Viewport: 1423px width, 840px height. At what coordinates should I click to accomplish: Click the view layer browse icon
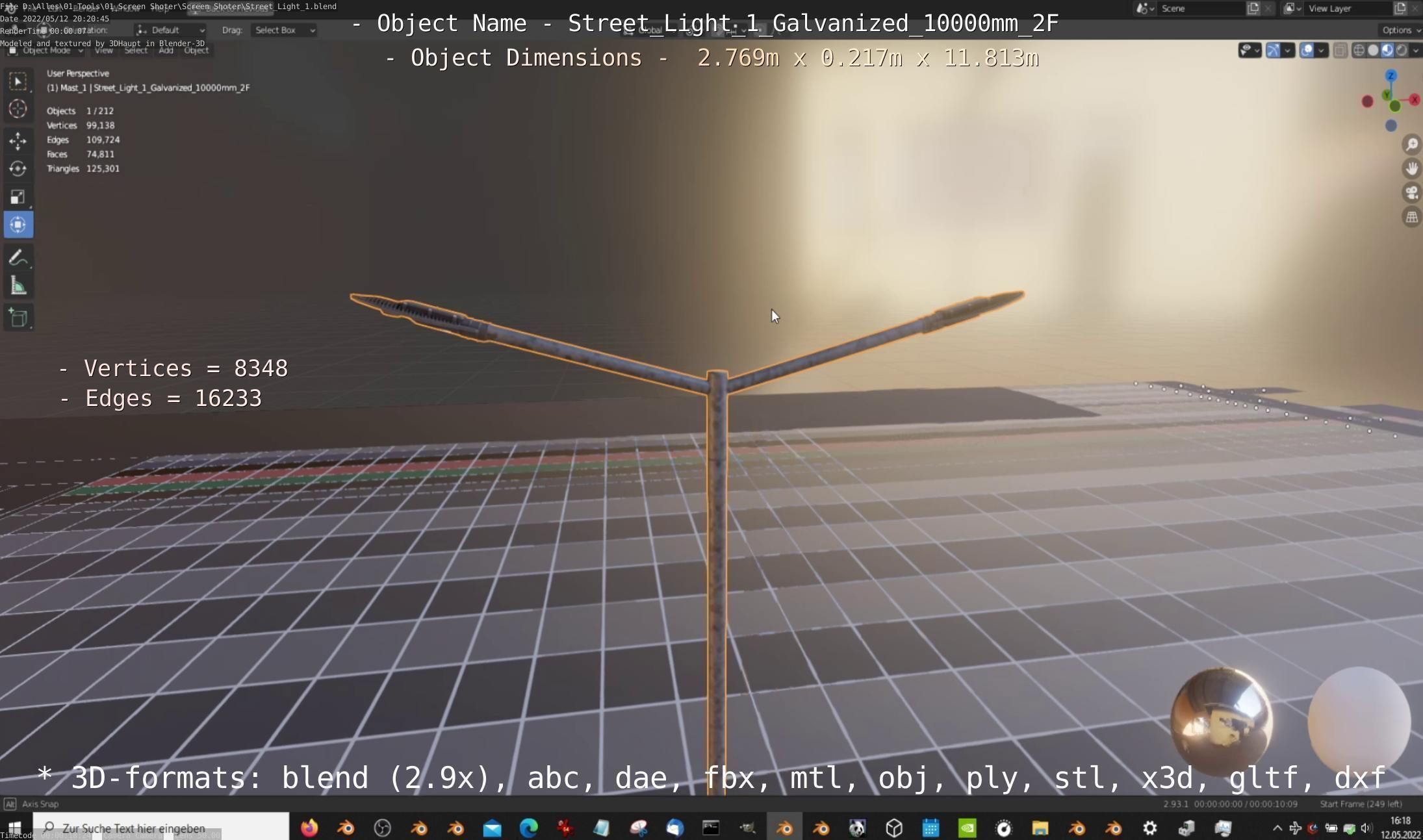coord(1292,8)
